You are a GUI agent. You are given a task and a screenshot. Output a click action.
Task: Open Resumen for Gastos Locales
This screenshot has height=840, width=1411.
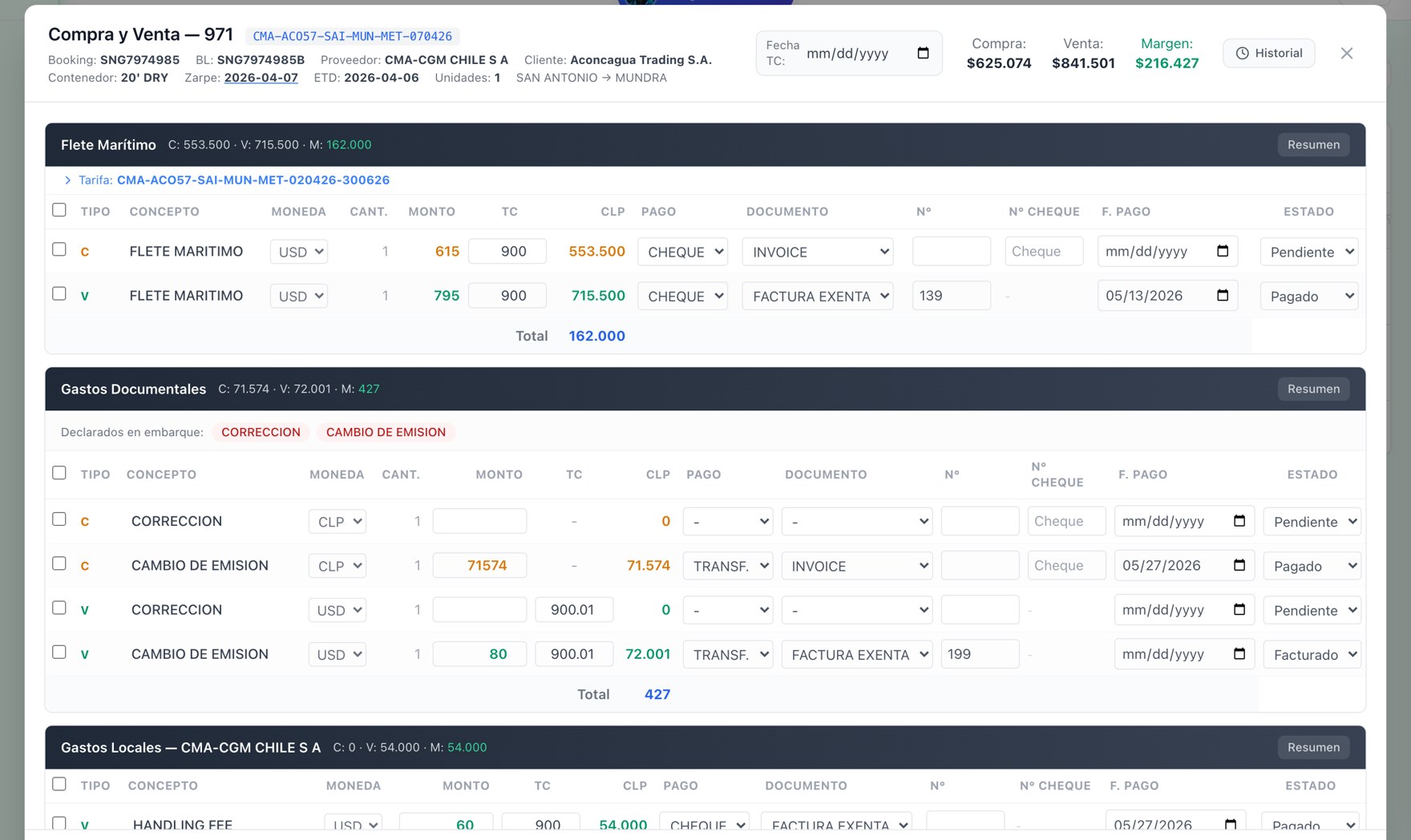pos(1313,747)
